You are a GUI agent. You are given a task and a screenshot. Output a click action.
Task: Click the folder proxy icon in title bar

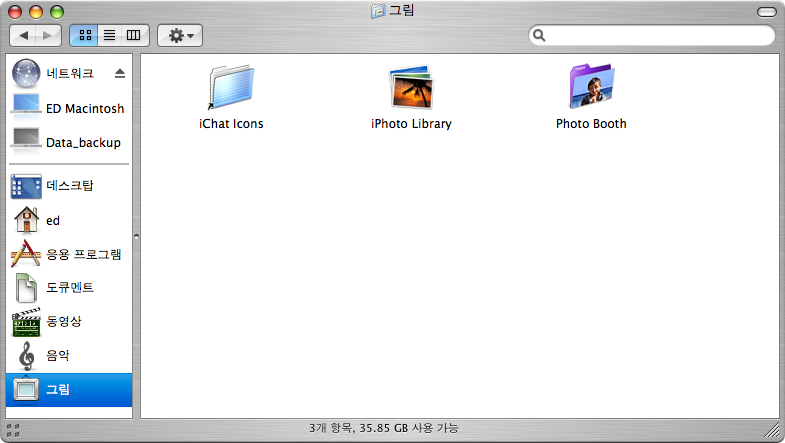[x=378, y=11]
